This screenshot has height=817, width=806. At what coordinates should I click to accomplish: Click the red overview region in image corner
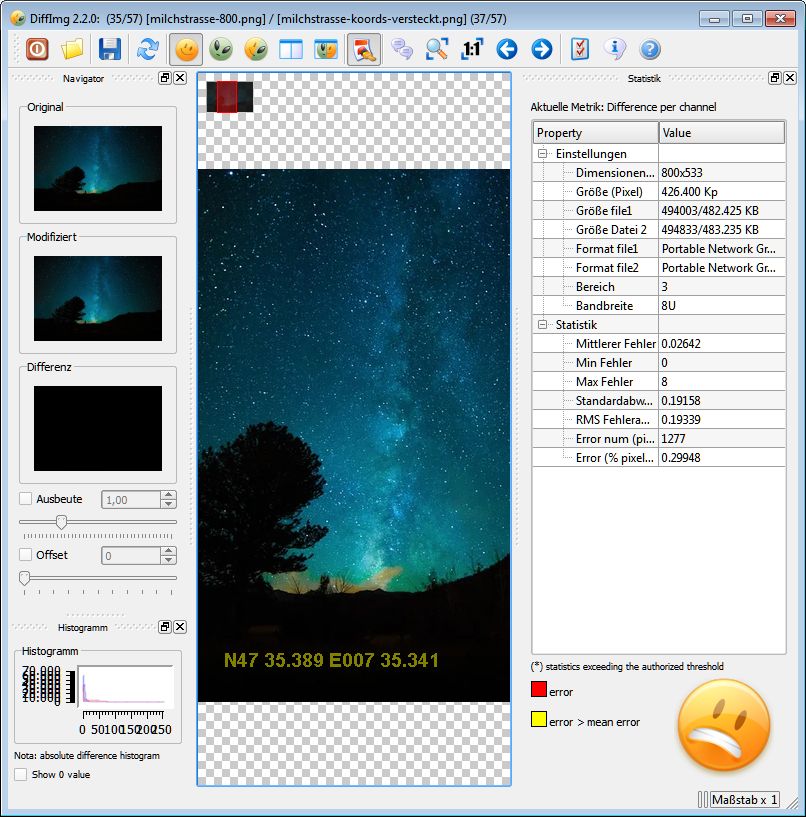pyautogui.click(x=227, y=97)
